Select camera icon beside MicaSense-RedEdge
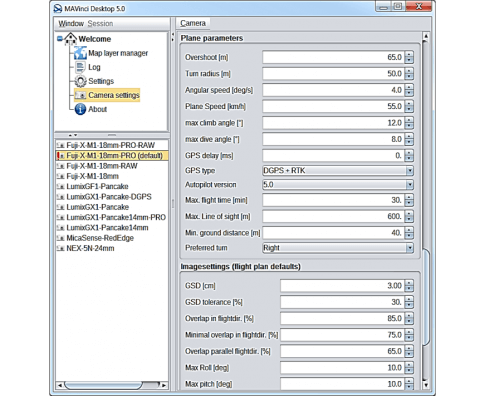This screenshot has width=485, height=396. click(60, 238)
